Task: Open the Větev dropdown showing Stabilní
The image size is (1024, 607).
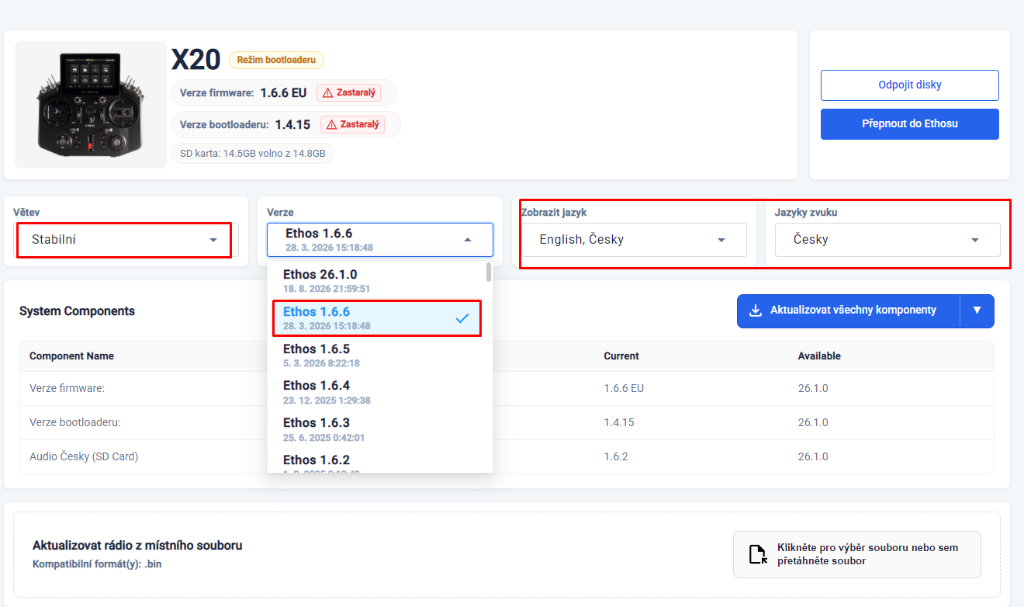Action: coord(124,240)
